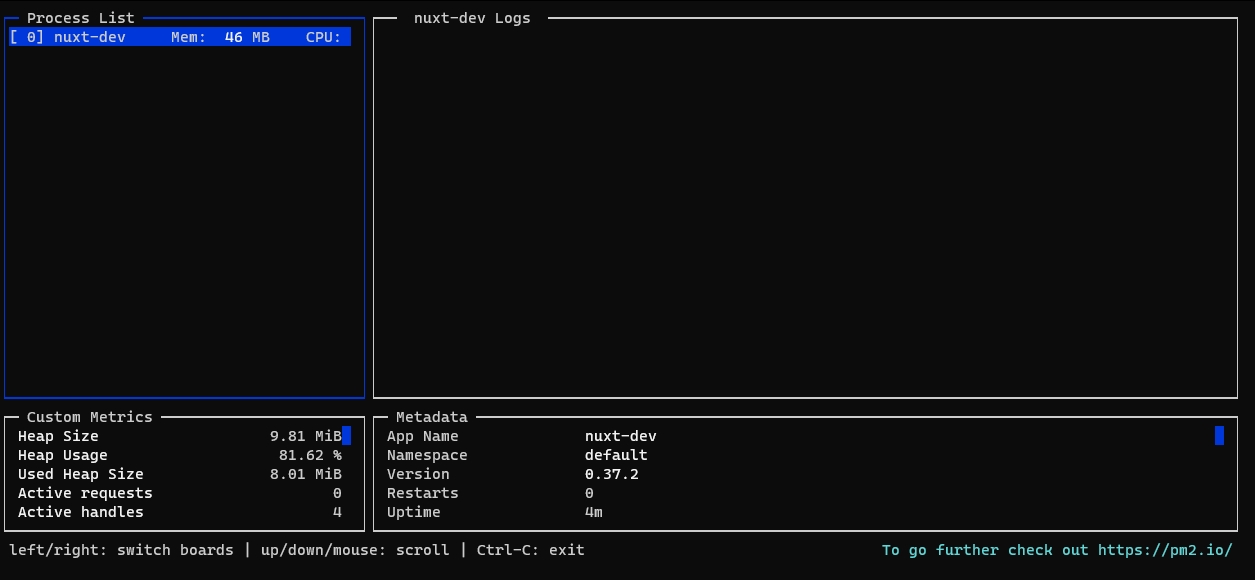Click the Custom Metrics blue scrollbar indicator
The image size is (1255, 580).
346,436
